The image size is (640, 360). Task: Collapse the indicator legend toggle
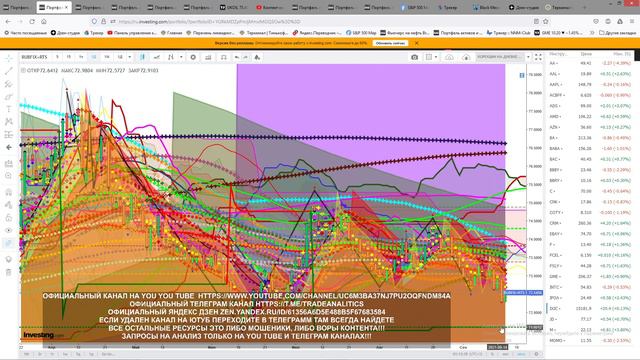tap(23, 71)
